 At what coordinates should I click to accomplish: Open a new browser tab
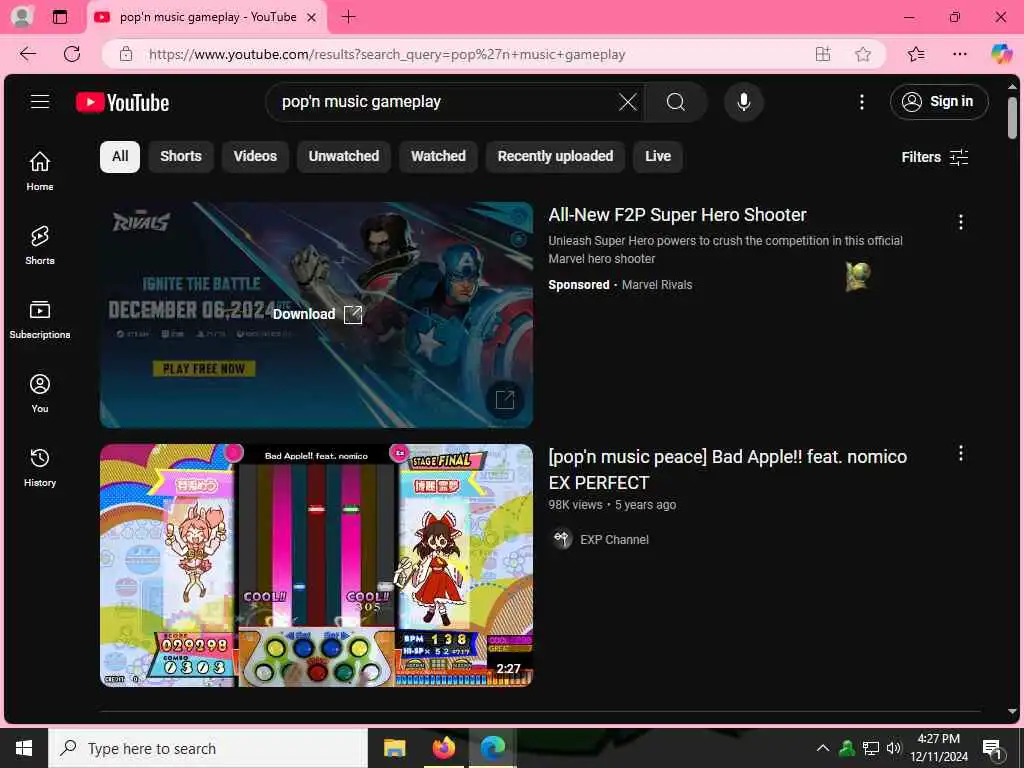tap(349, 17)
